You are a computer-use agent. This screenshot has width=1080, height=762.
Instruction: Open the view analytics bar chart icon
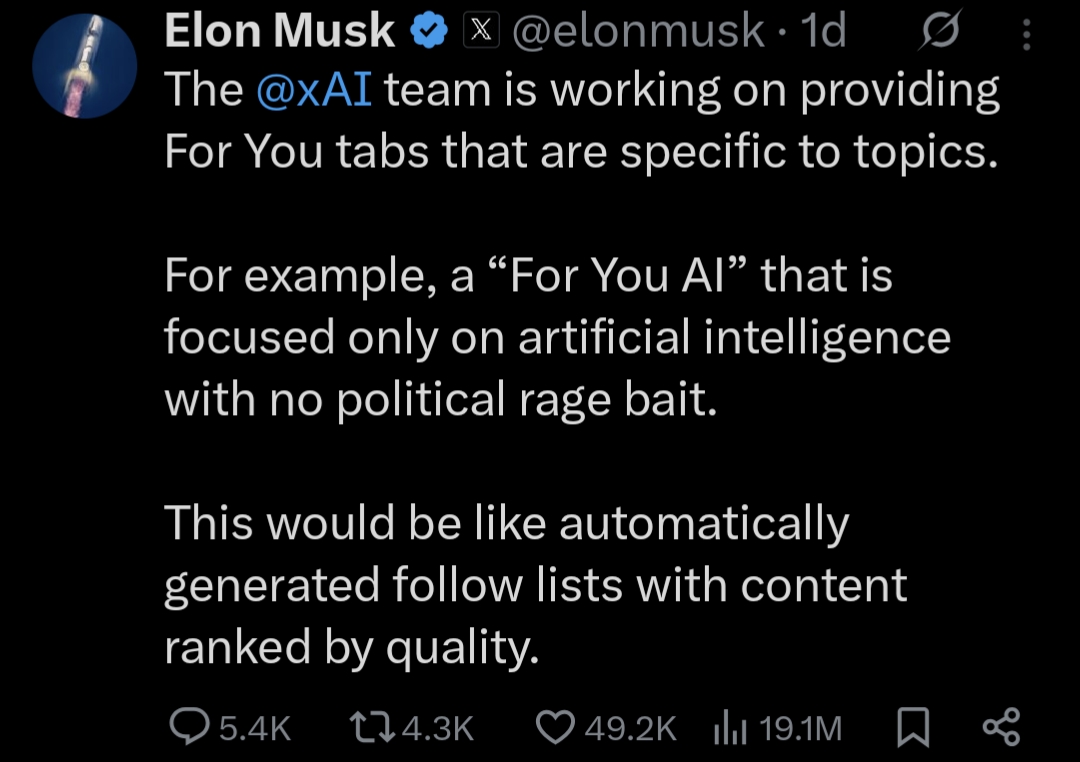click(730, 727)
